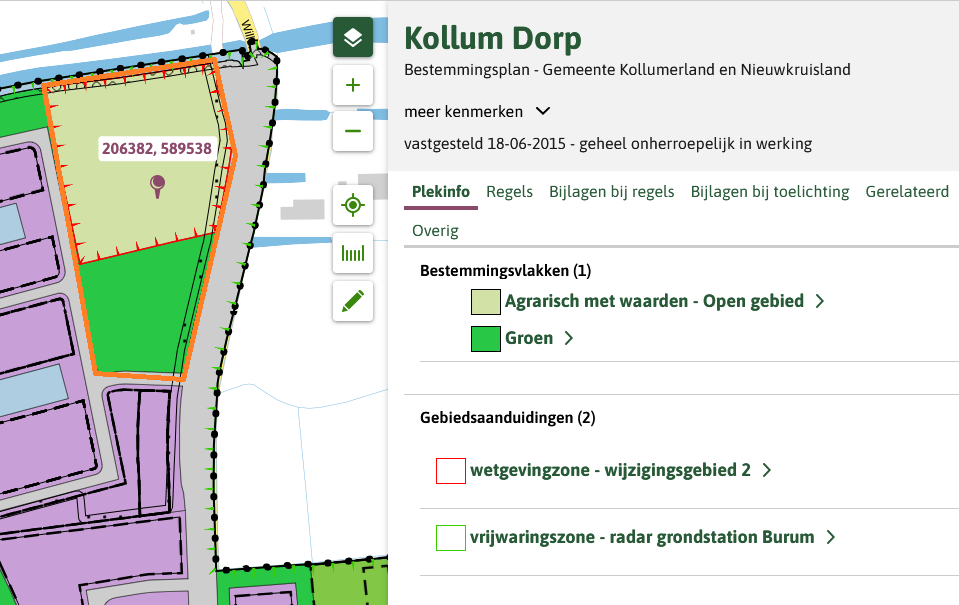Open the Groen bestemmingsvlak link
Image resolution: width=959 pixels, height=605 pixels.
tap(529, 338)
